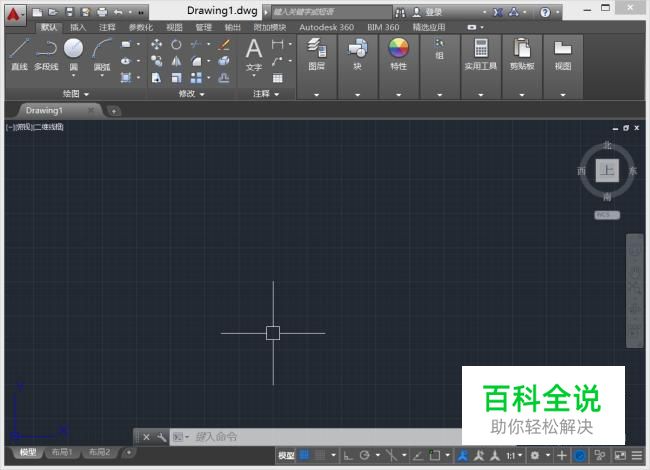Screen dimensions: 650x470
Task: Toggle grid display in status bar
Action: (304, 455)
